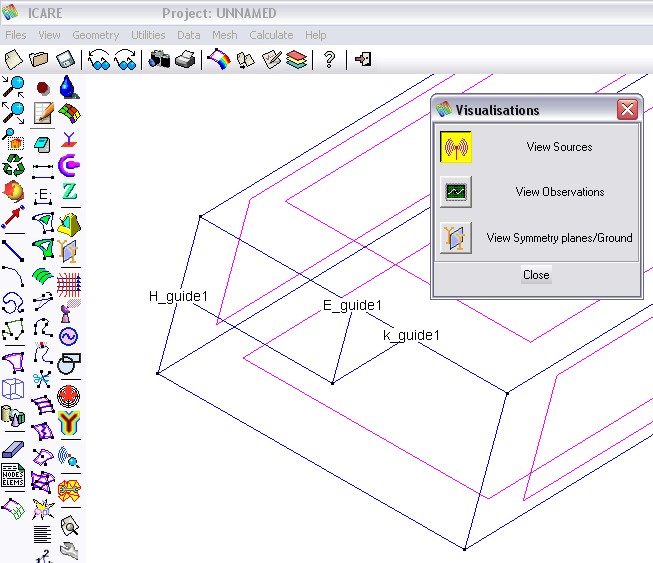Click the Visualisations dialog title bar
Viewport: 653px width, 563px height.
525,110
